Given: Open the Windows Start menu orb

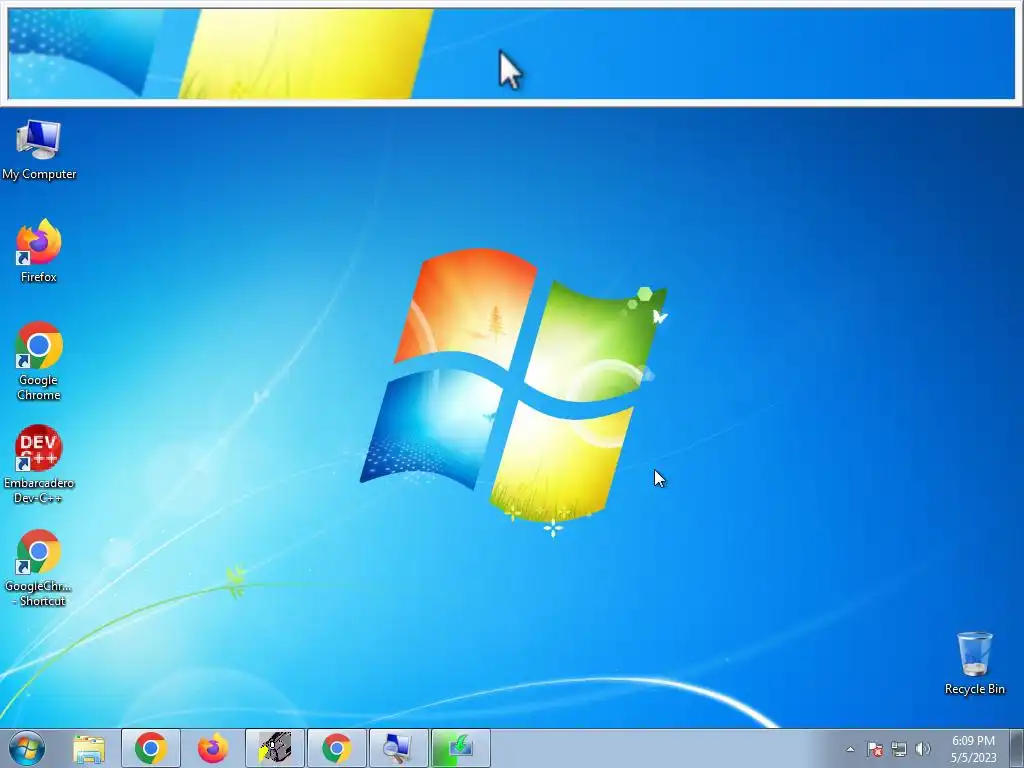Looking at the screenshot, I should (27, 748).
